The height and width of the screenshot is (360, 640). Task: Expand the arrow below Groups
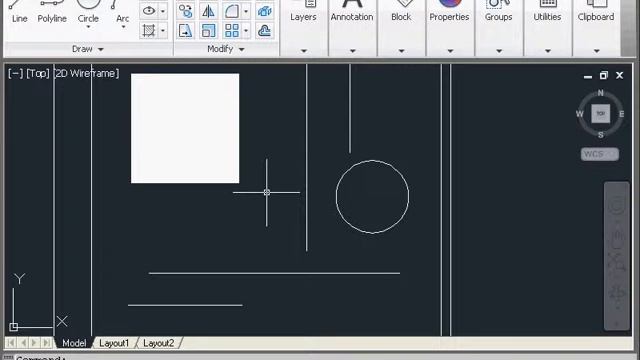coord(499,51)
